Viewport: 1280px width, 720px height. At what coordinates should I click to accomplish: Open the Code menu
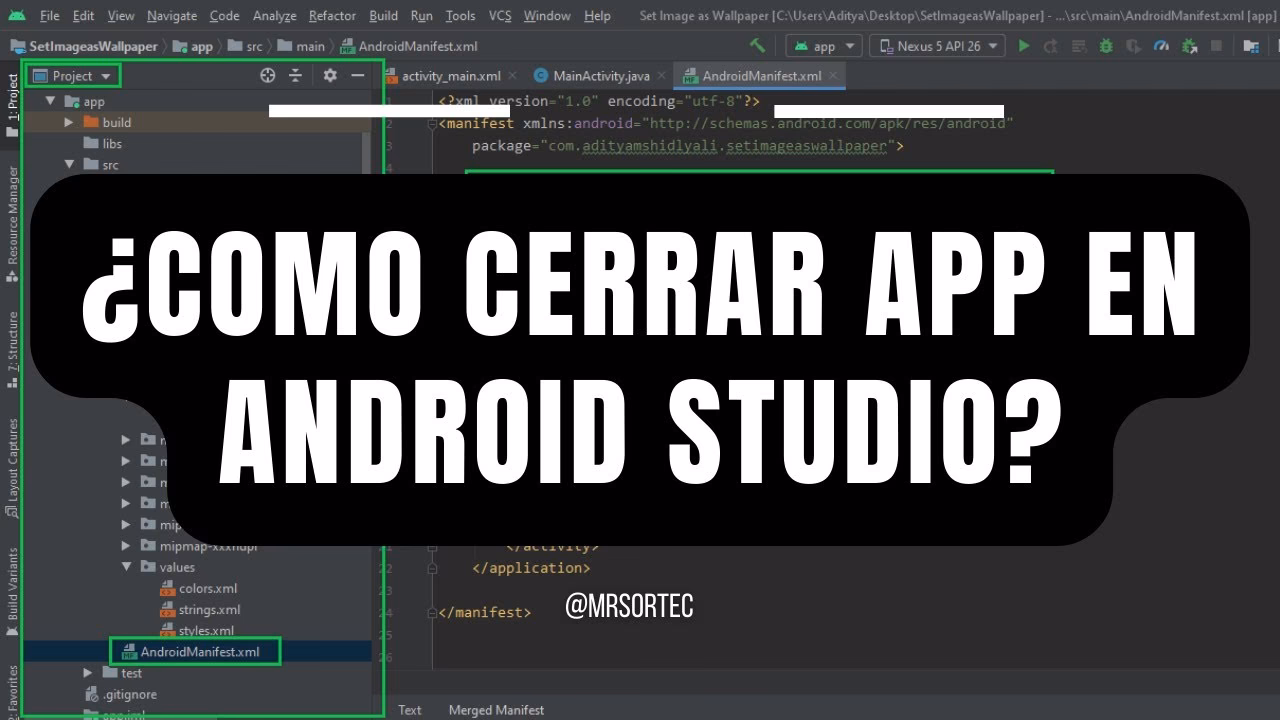click(224, 15)
